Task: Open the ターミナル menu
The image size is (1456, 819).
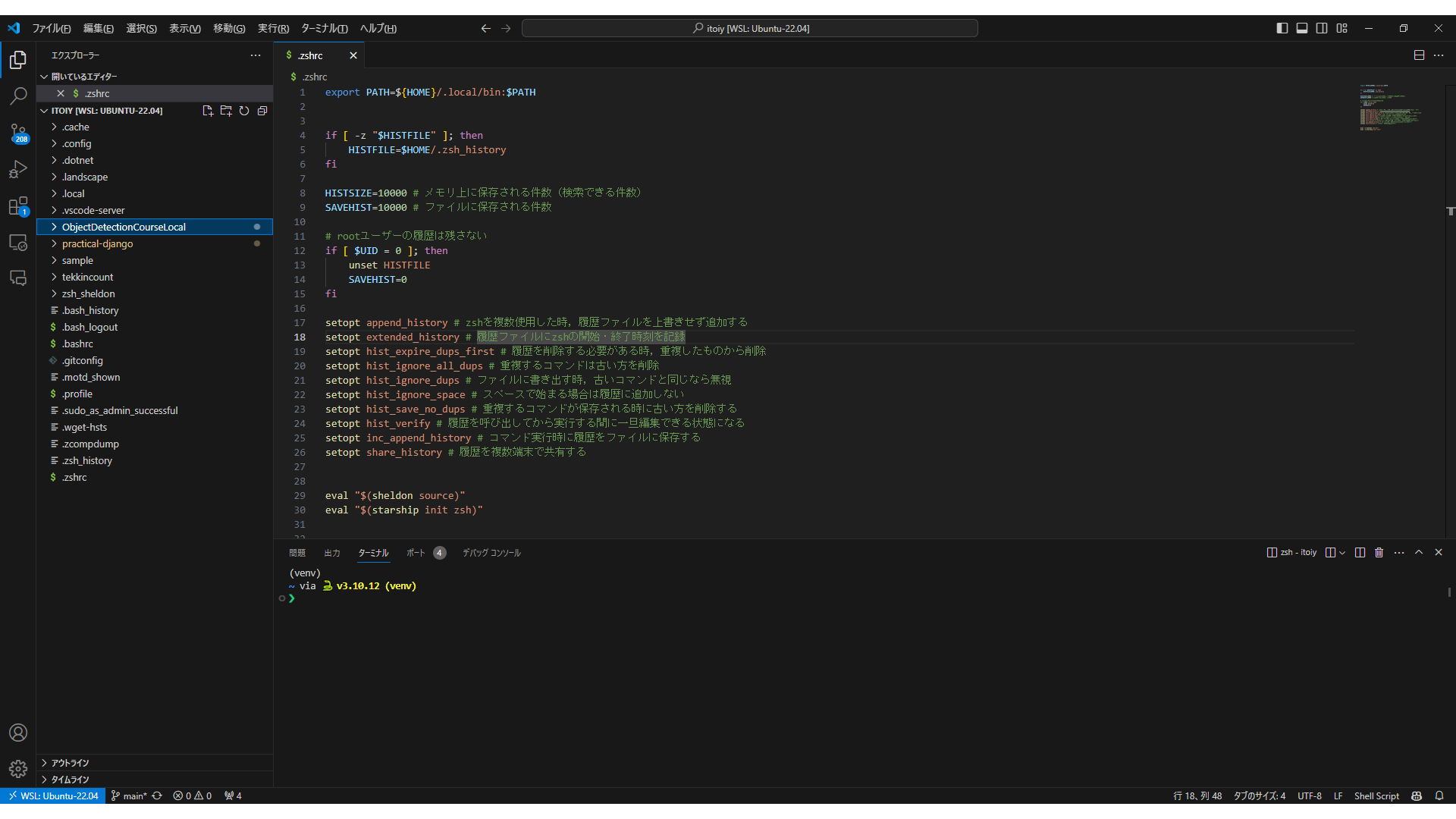Action: 324,29
